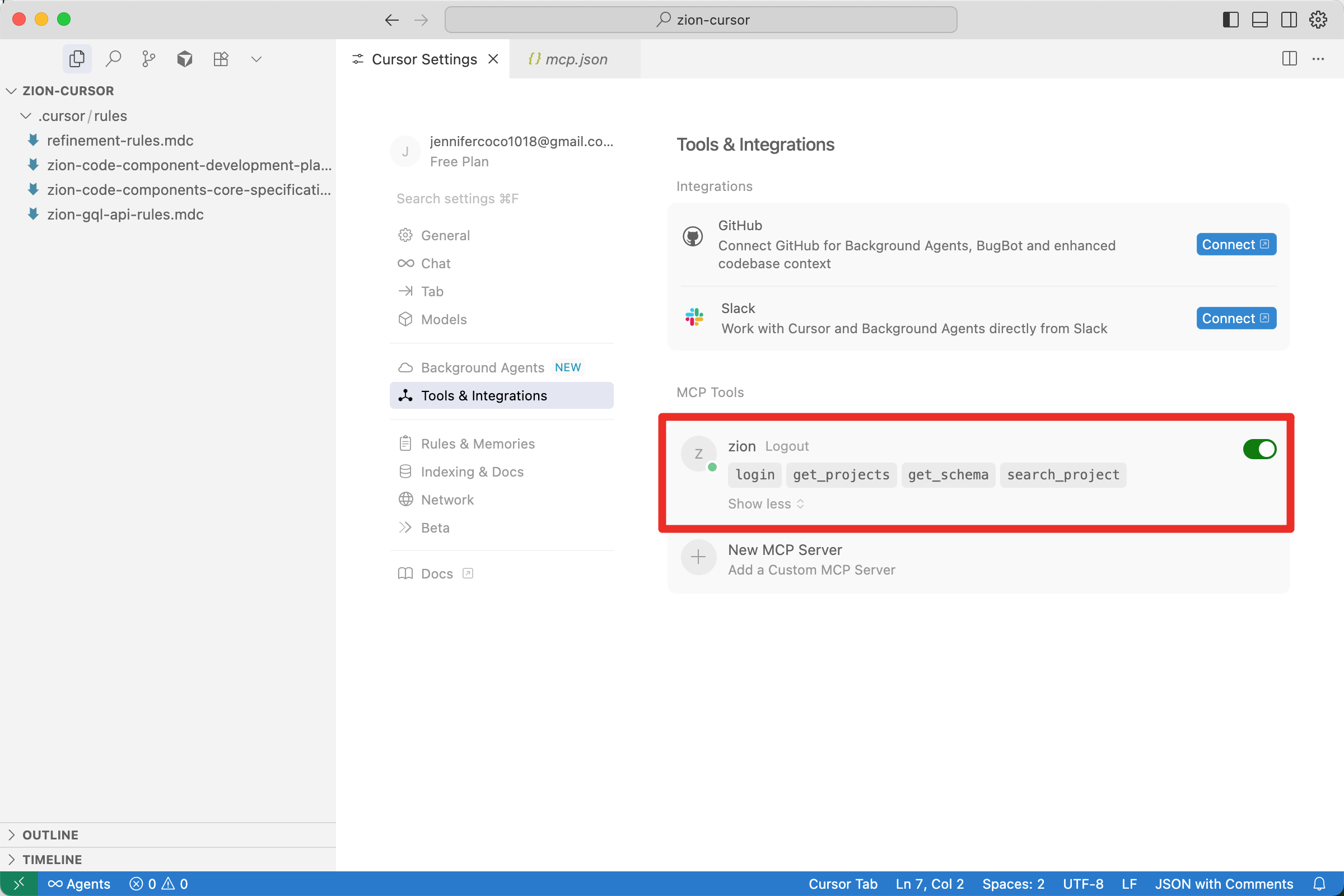
Task: Click the login tool chip
Action: tap(755, 475)
